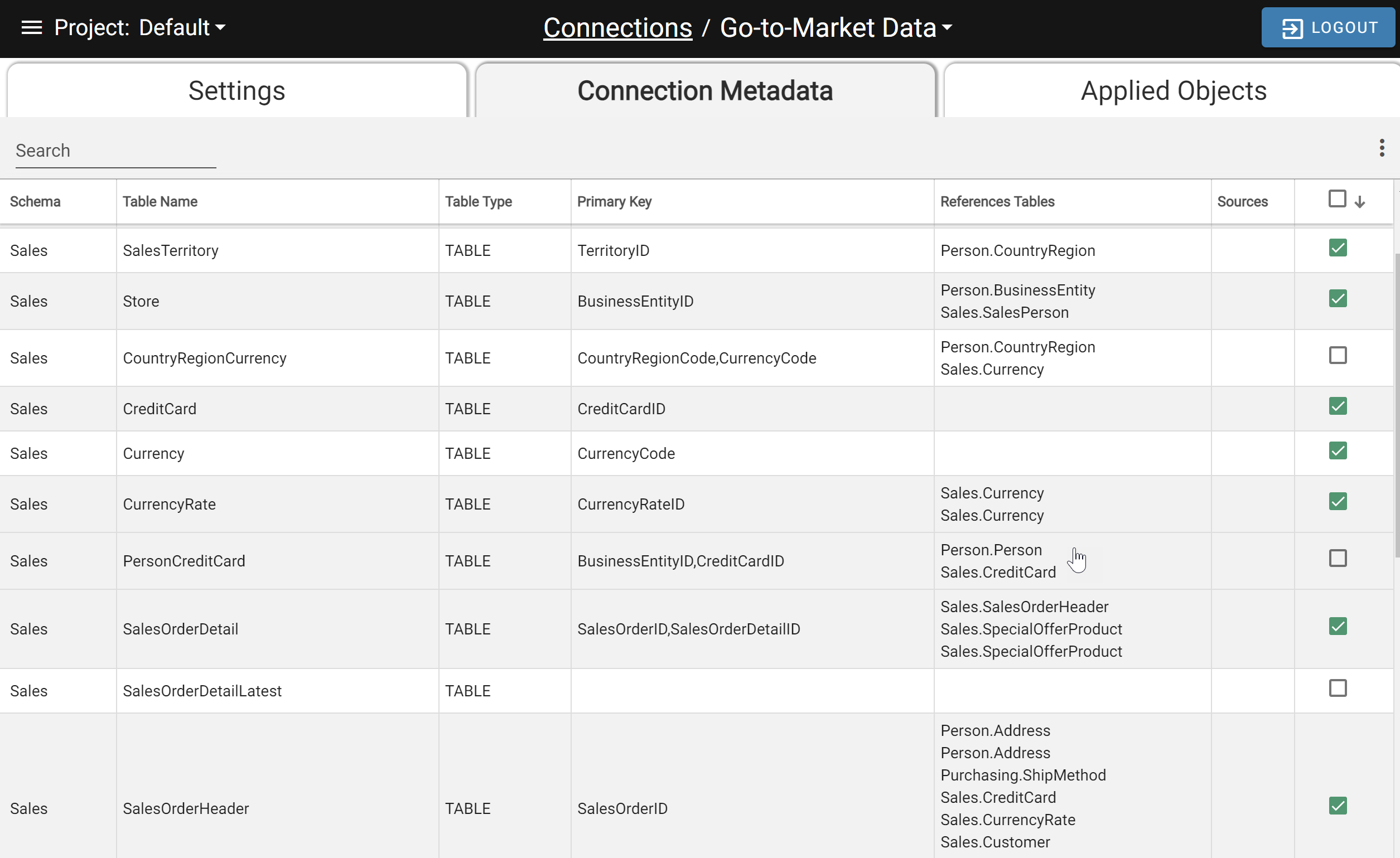Toggle the select-all checkbox in the header
Screen dimensions: 1400x858
pyautogui.click(x=1337, y=200)
